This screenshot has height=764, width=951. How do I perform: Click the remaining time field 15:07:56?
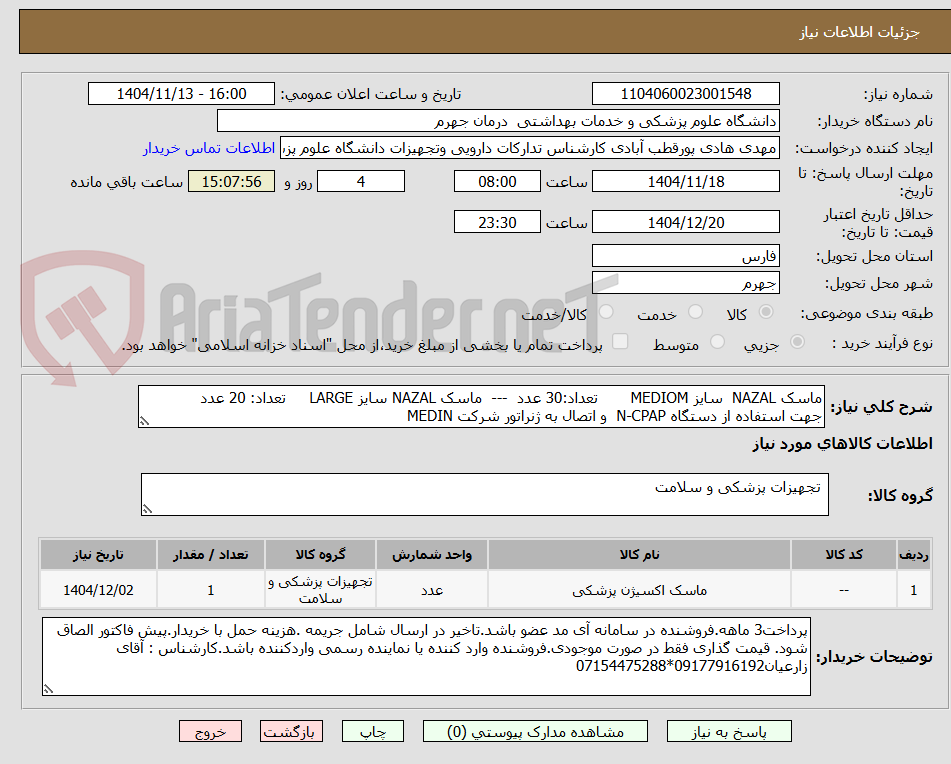231,181
